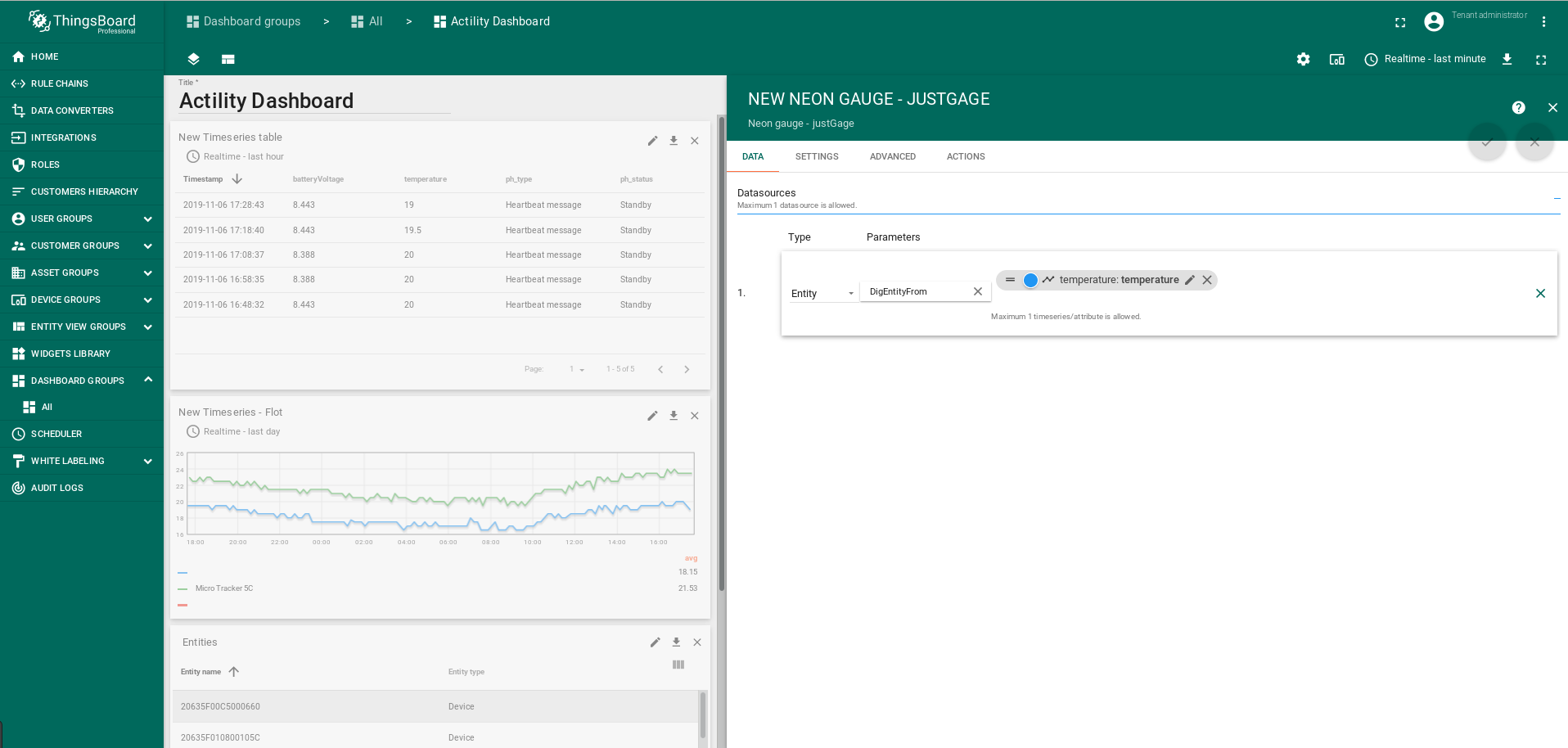
Task: Collapse the Datasources section
Action: (1557, 198)
